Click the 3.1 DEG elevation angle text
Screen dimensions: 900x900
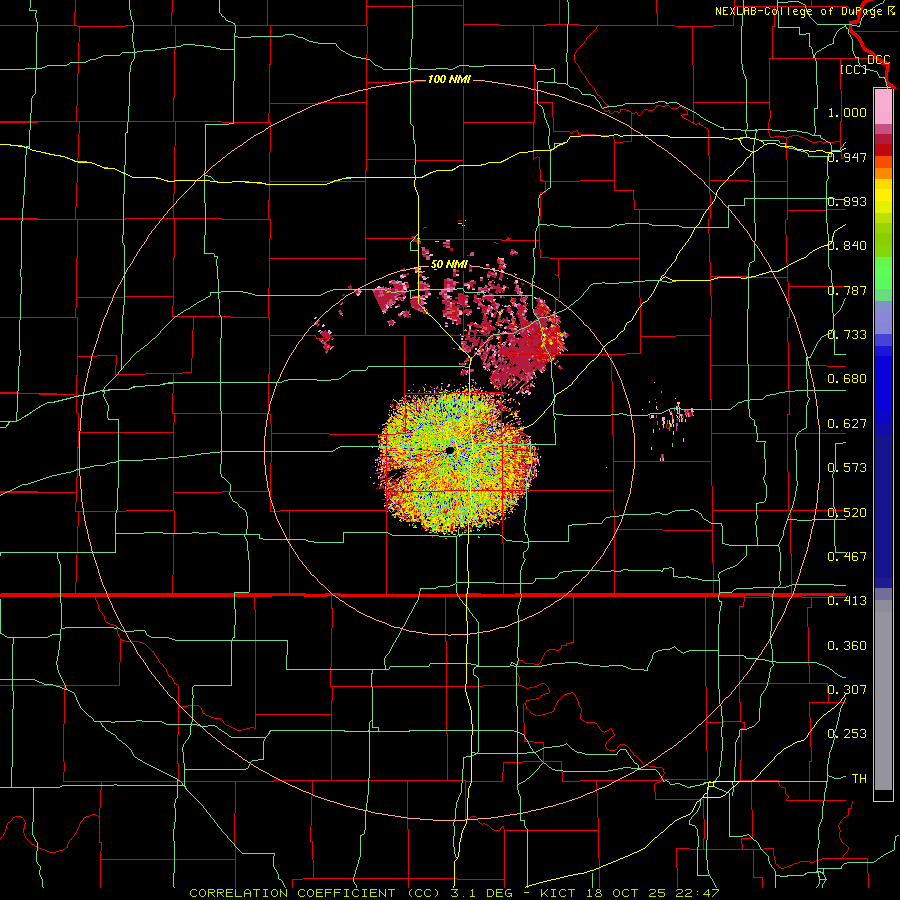tap(480, 893)
